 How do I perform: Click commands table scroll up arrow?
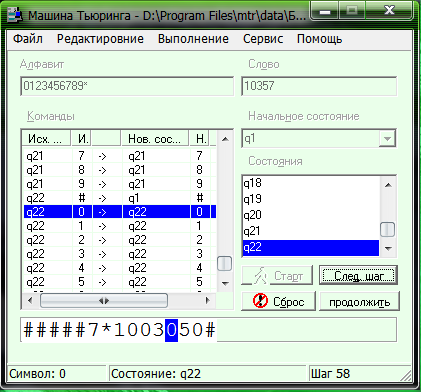(225, 139)
